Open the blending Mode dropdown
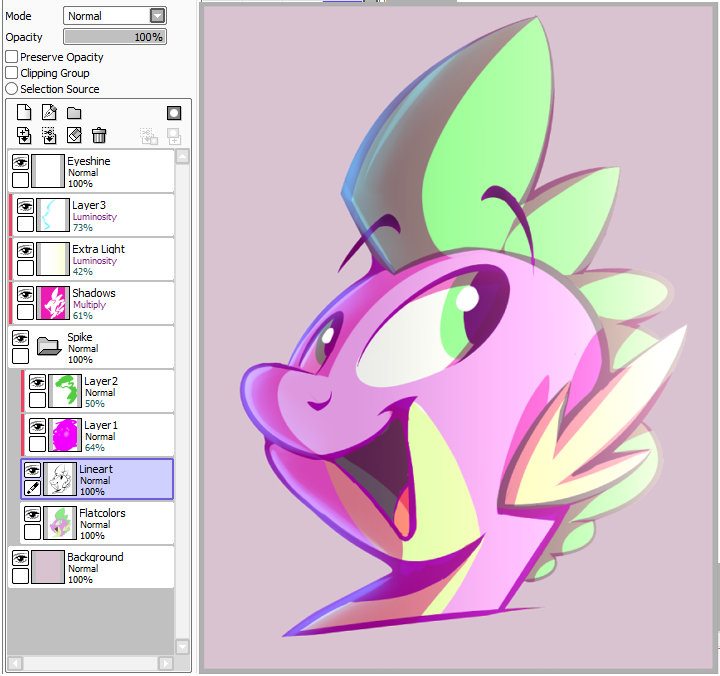Image resolution: width=720 pixels, height=676 pixels. (x=115, y=16)
